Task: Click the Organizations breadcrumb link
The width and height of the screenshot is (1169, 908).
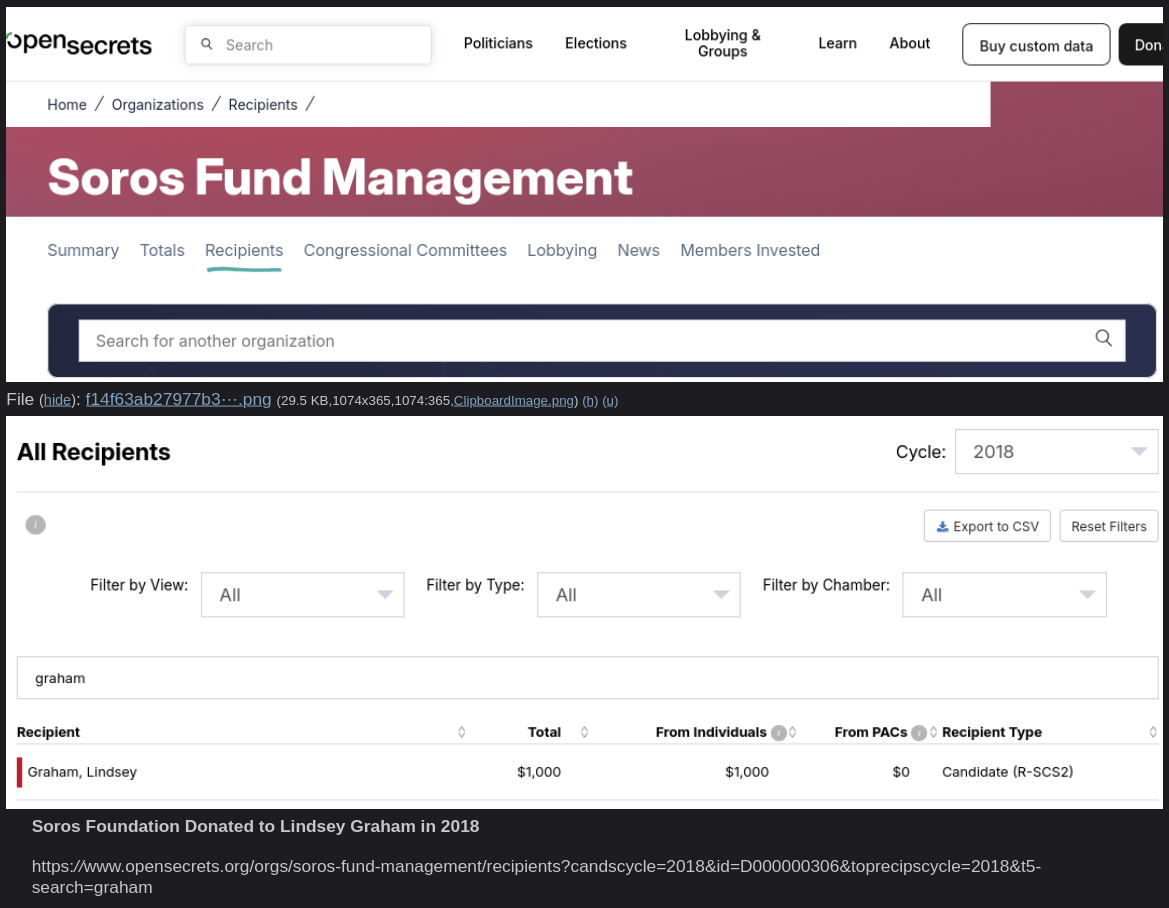Action: [157, 104]
